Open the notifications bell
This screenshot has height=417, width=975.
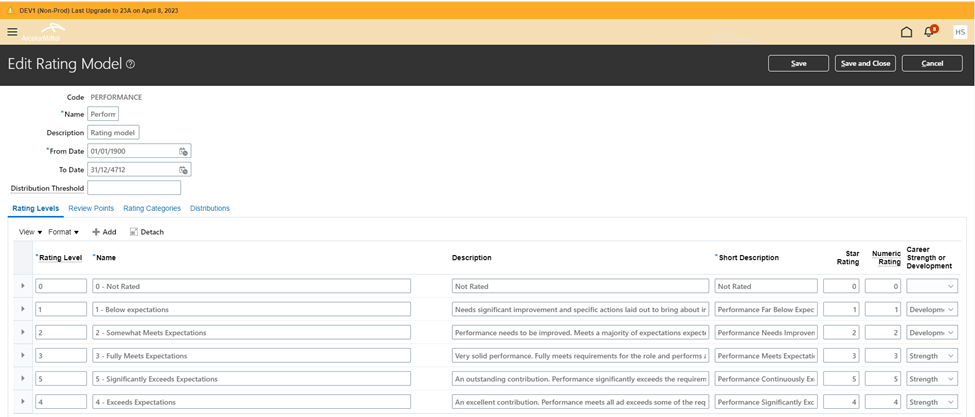pyautogui.click(x=930, y=31)
